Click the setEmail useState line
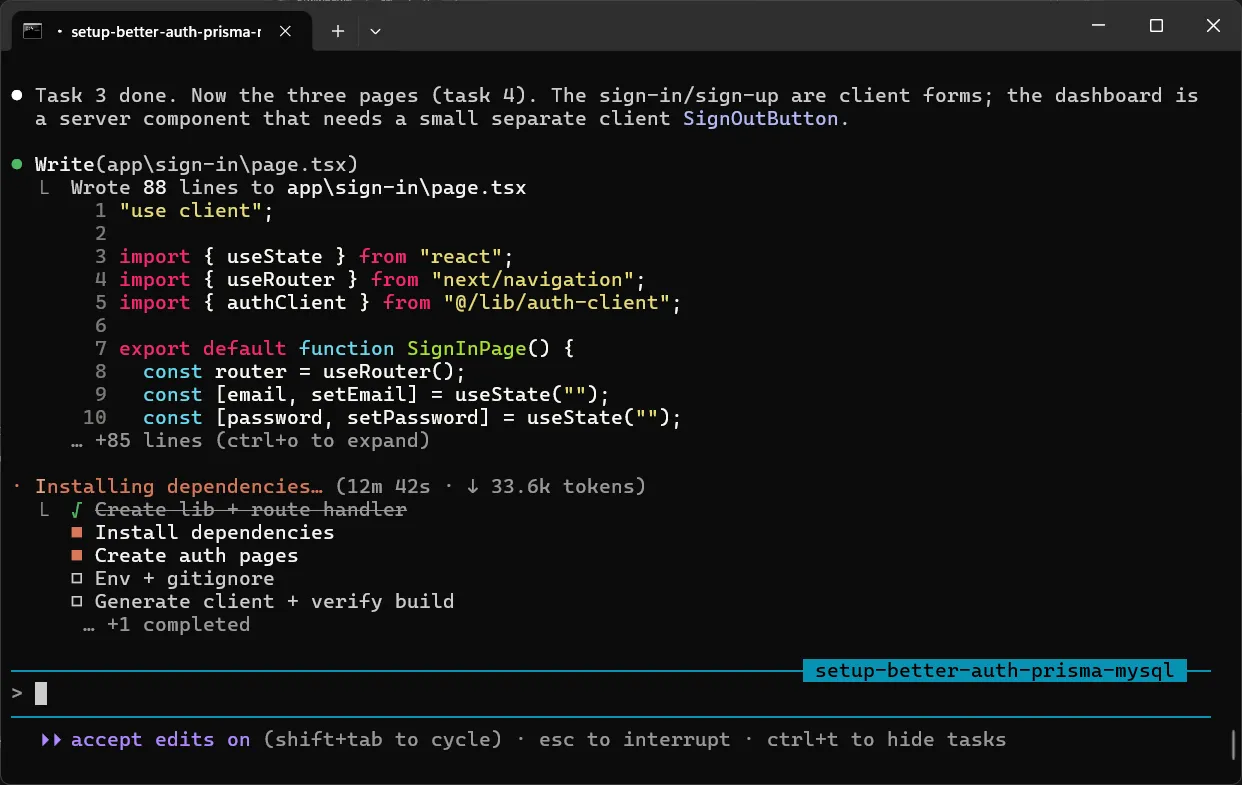The image size is (1242, 785). 376,394
